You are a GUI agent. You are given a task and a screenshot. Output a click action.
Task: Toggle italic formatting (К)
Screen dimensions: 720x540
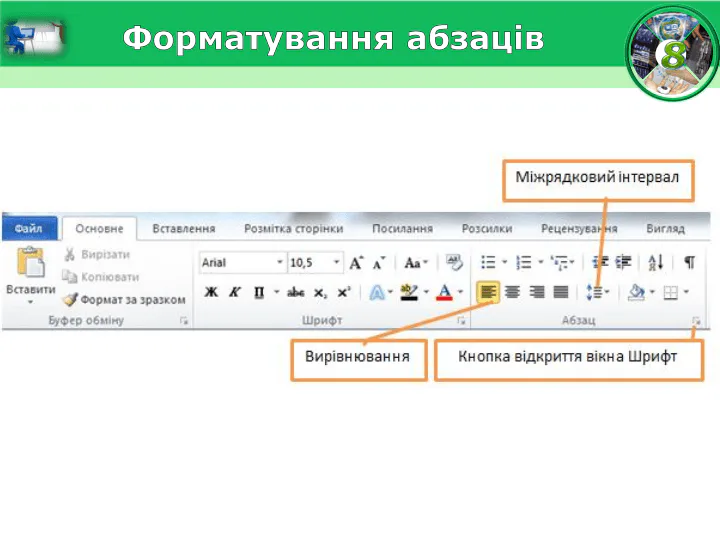(235, 293)
